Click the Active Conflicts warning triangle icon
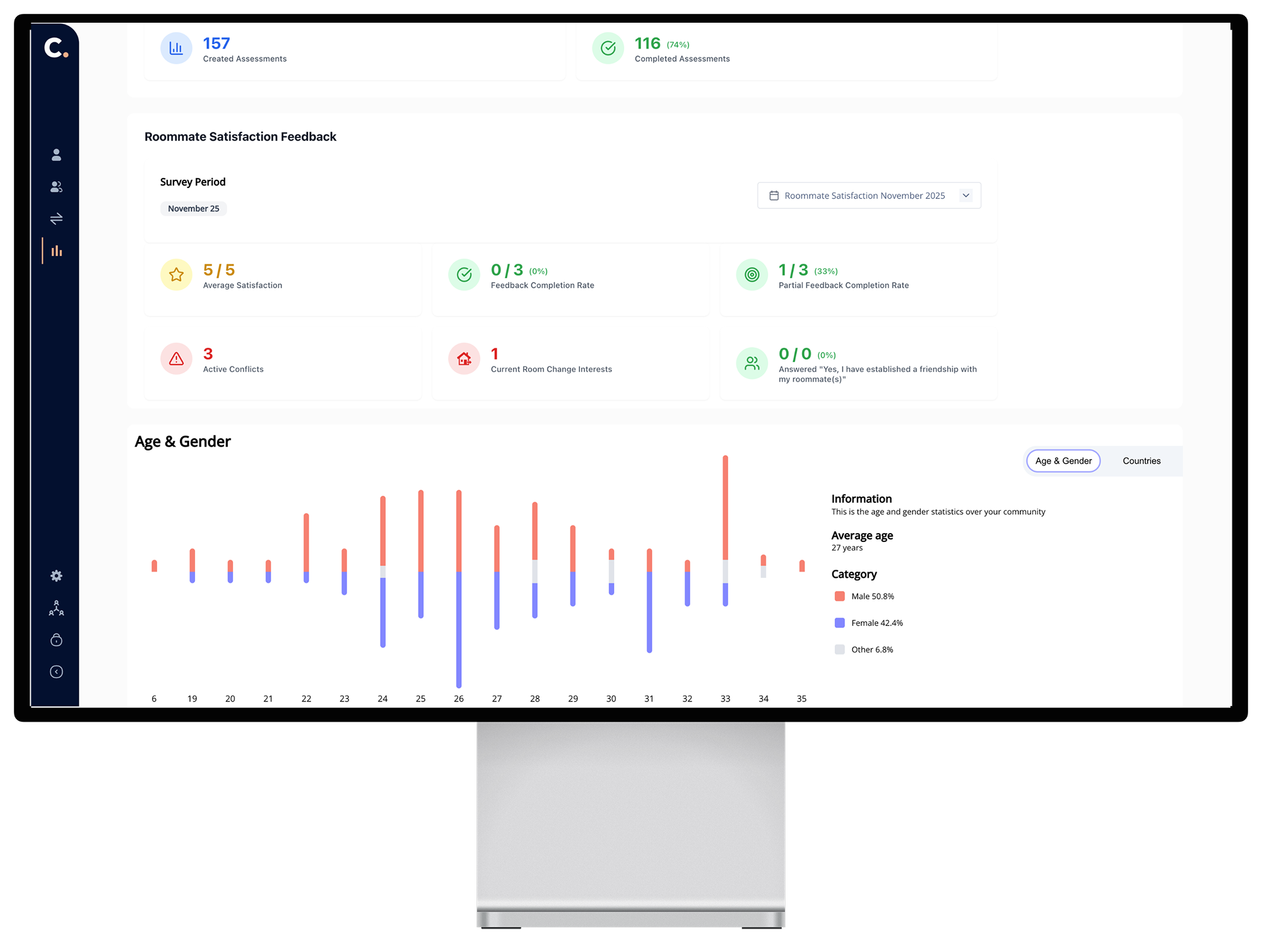This screenshot has height=952, width=1262. click(177, 359)
